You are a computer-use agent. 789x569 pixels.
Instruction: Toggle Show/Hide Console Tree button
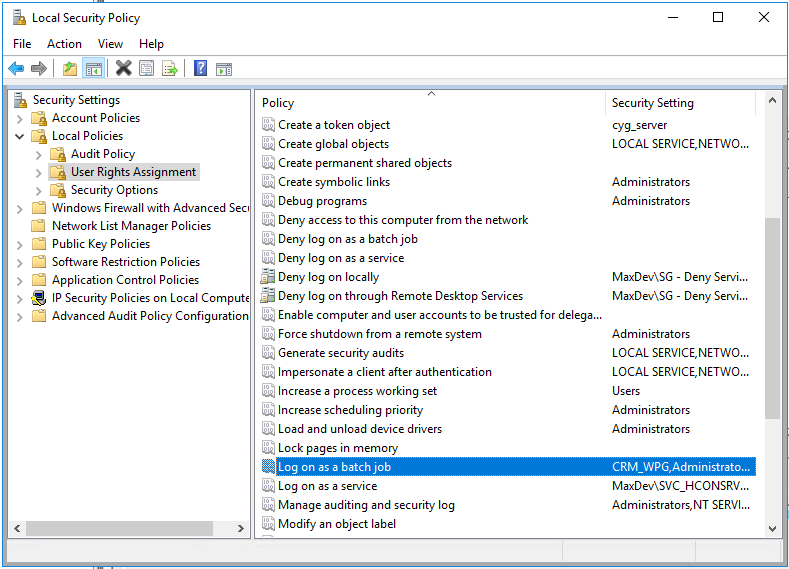click(93, 69)
